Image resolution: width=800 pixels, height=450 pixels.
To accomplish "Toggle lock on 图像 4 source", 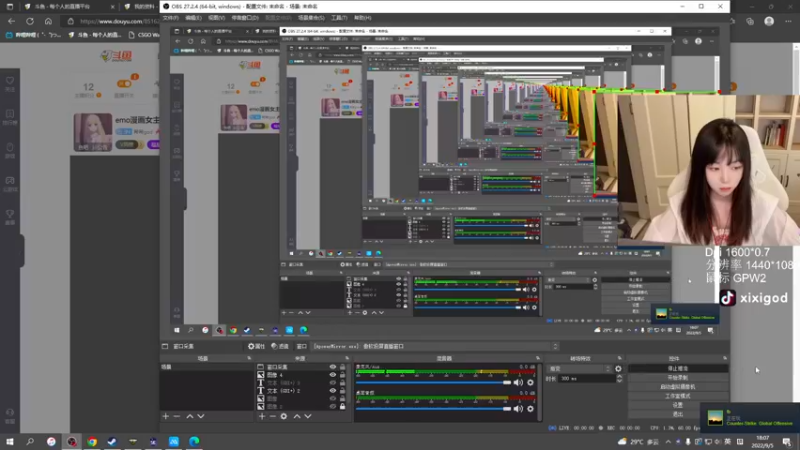I will tap(342, 374).
